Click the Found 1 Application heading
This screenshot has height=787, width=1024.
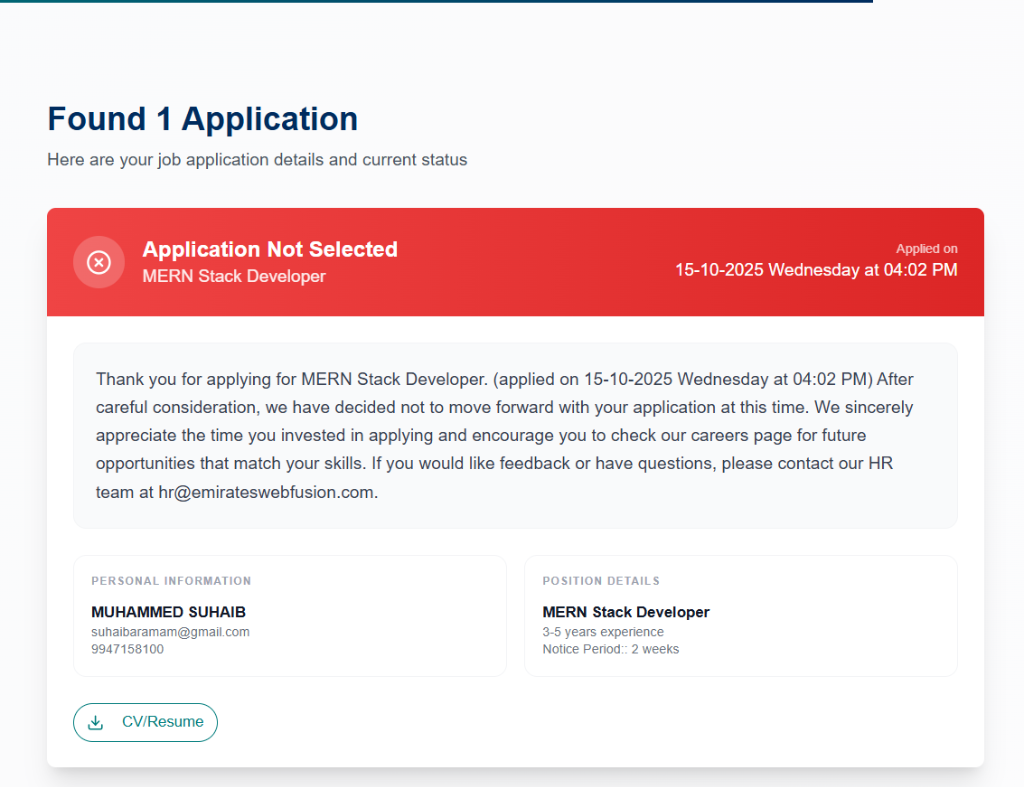pyautogui.click(x=202, y=118)
